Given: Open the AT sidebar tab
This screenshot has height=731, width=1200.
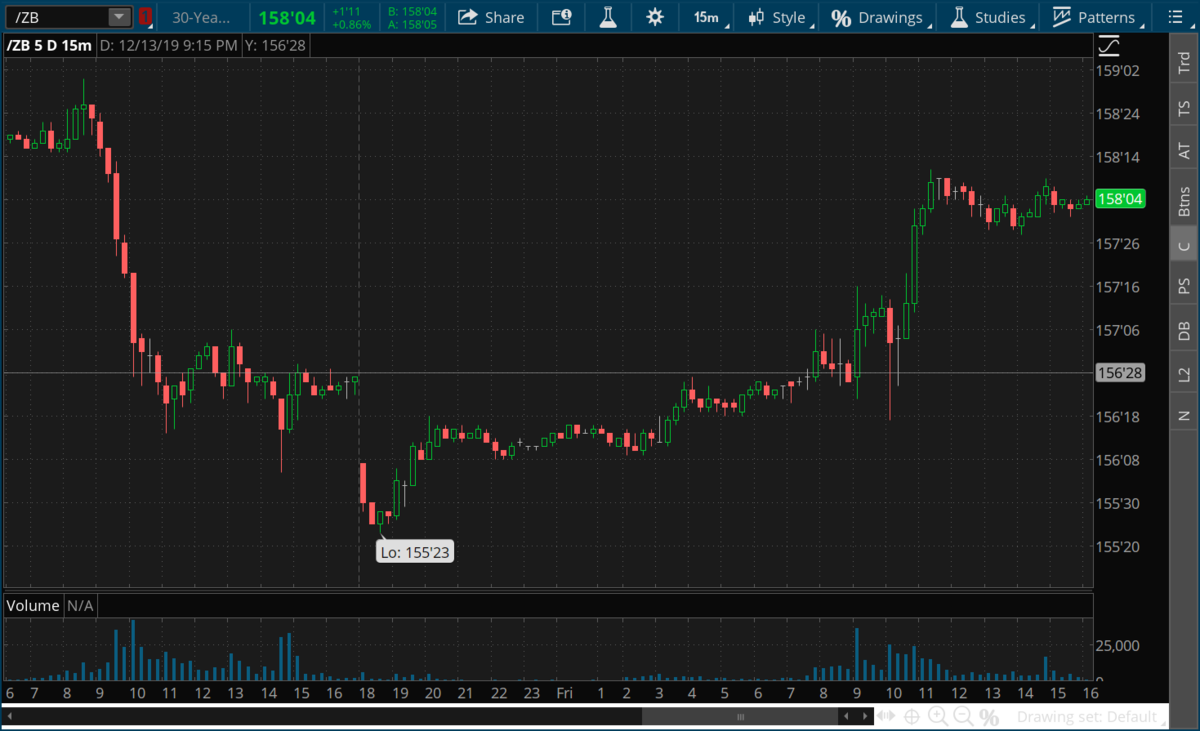Looking at the screenshot, I should pos(1184,150).
